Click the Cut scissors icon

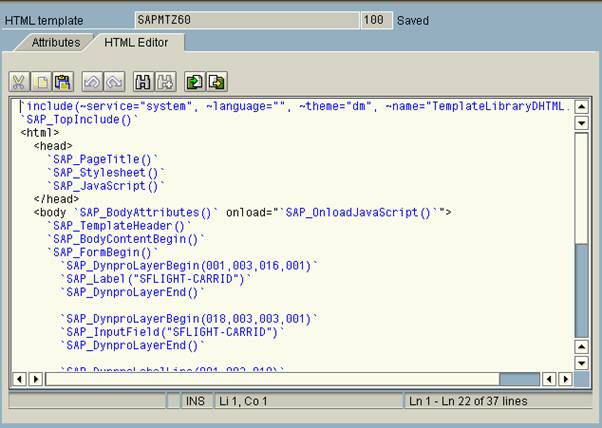tap(19, 82)
